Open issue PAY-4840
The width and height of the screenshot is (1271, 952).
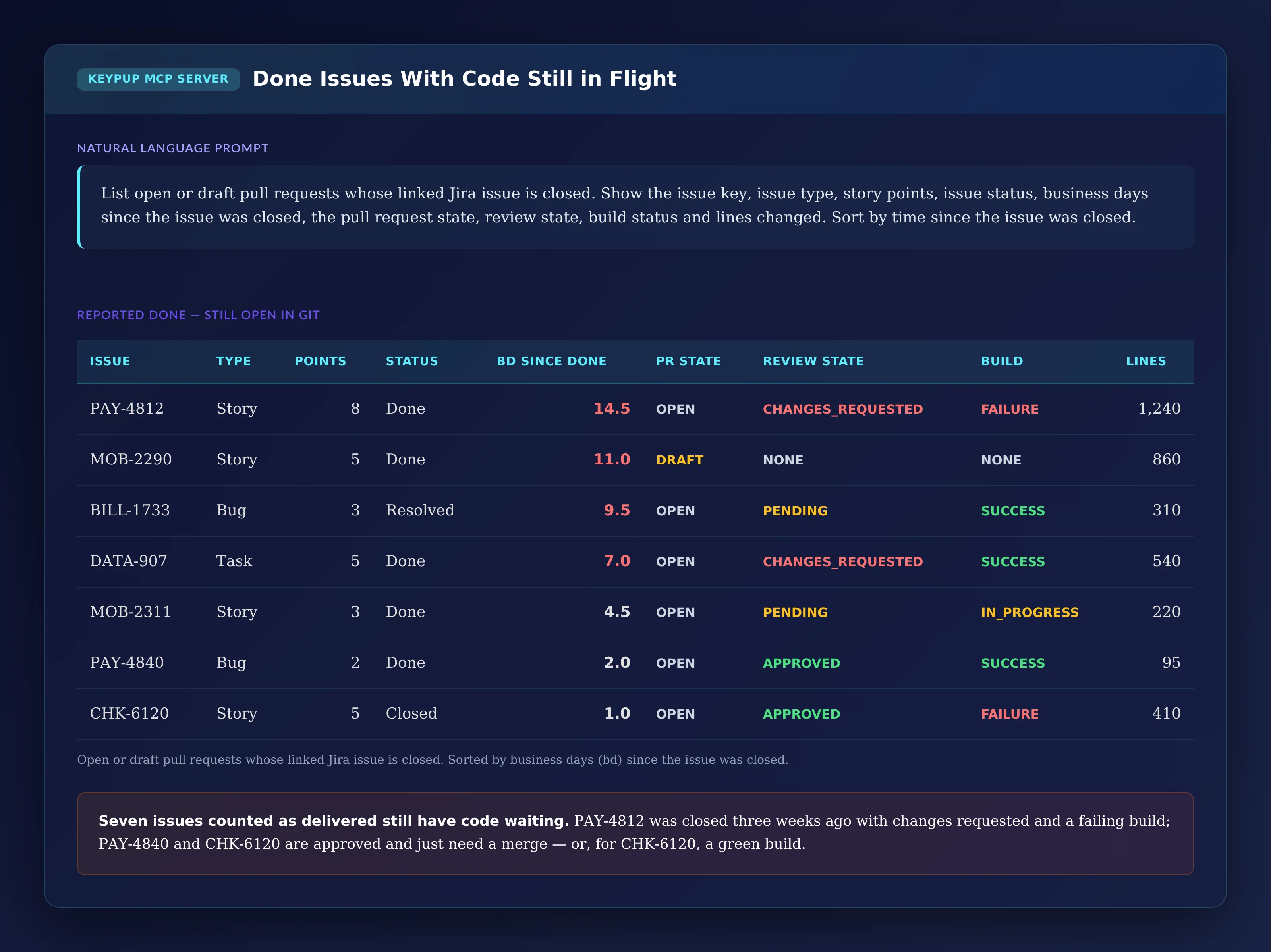pyautogui.click(x=126, y=663)
